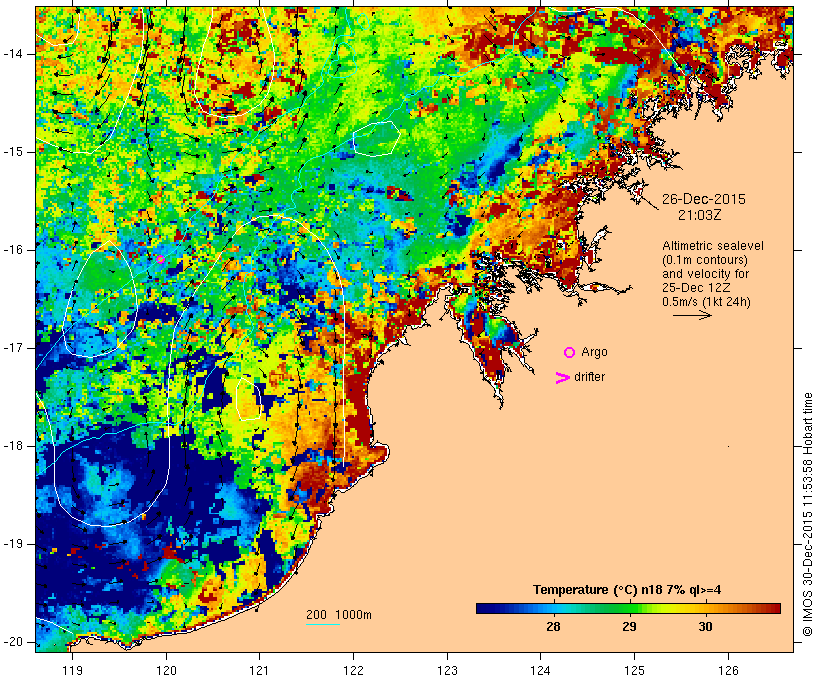820x680 pixels.
Task: Click the latitude label '-17'
Action: tap(12, 348)
